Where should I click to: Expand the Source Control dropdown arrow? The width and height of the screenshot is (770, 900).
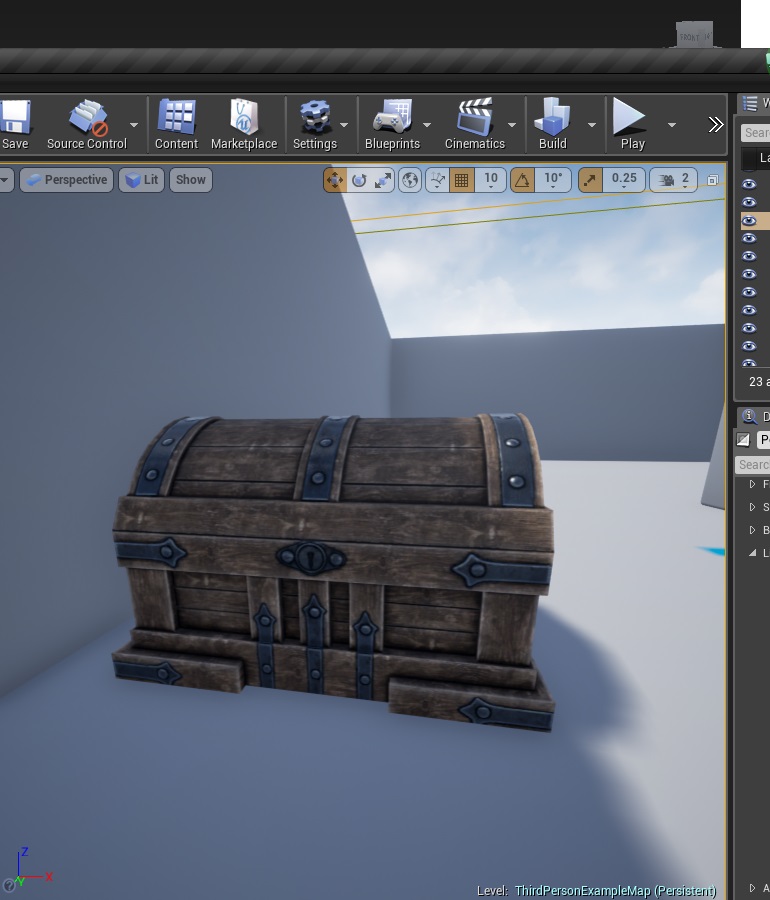point(134,125)
